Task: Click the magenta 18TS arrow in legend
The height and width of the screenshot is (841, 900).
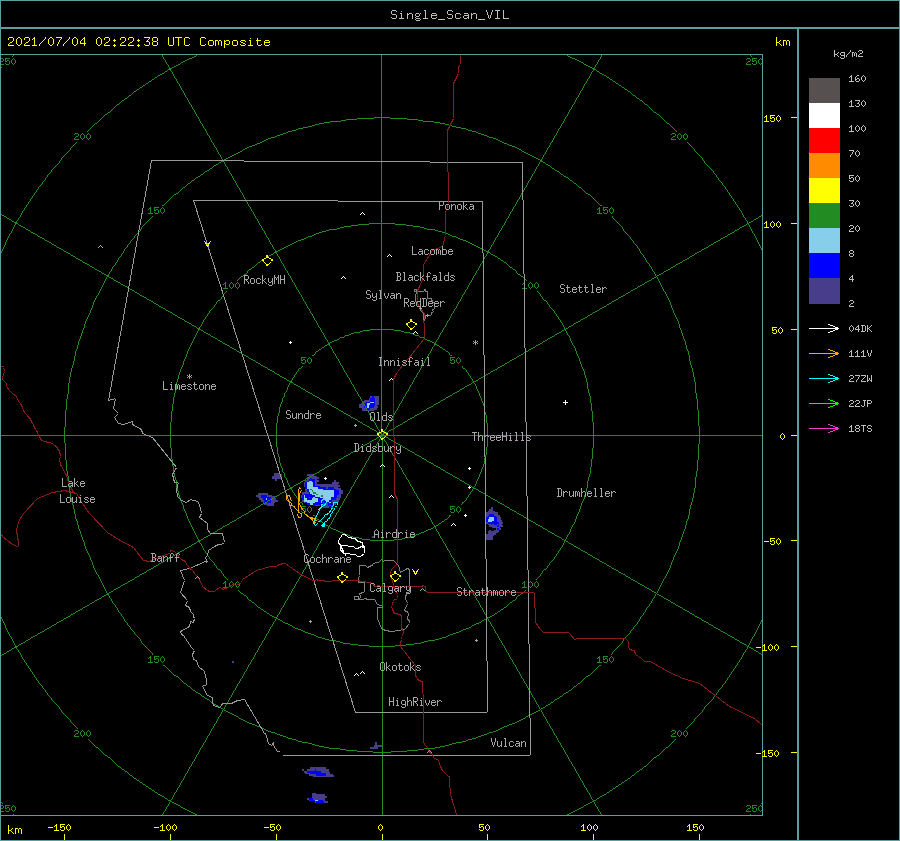Action: coord(824,428)
